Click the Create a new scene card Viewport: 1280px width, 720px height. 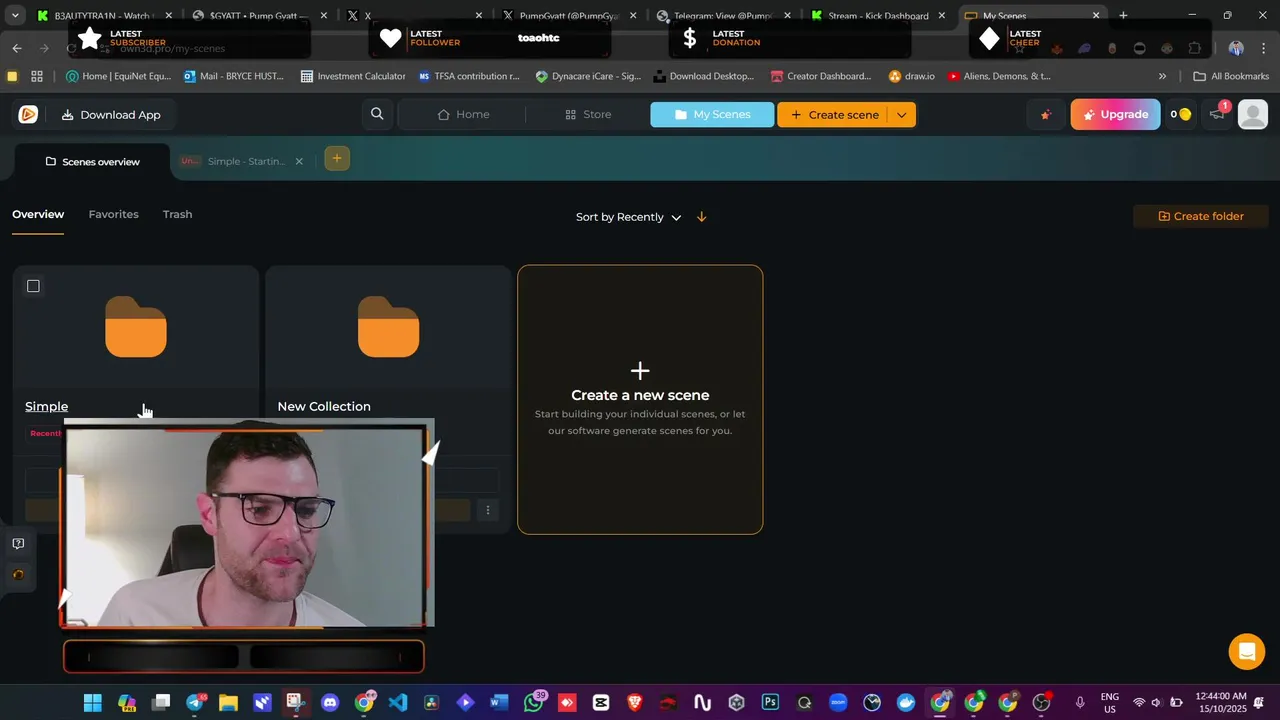click(x=640, y=399)
